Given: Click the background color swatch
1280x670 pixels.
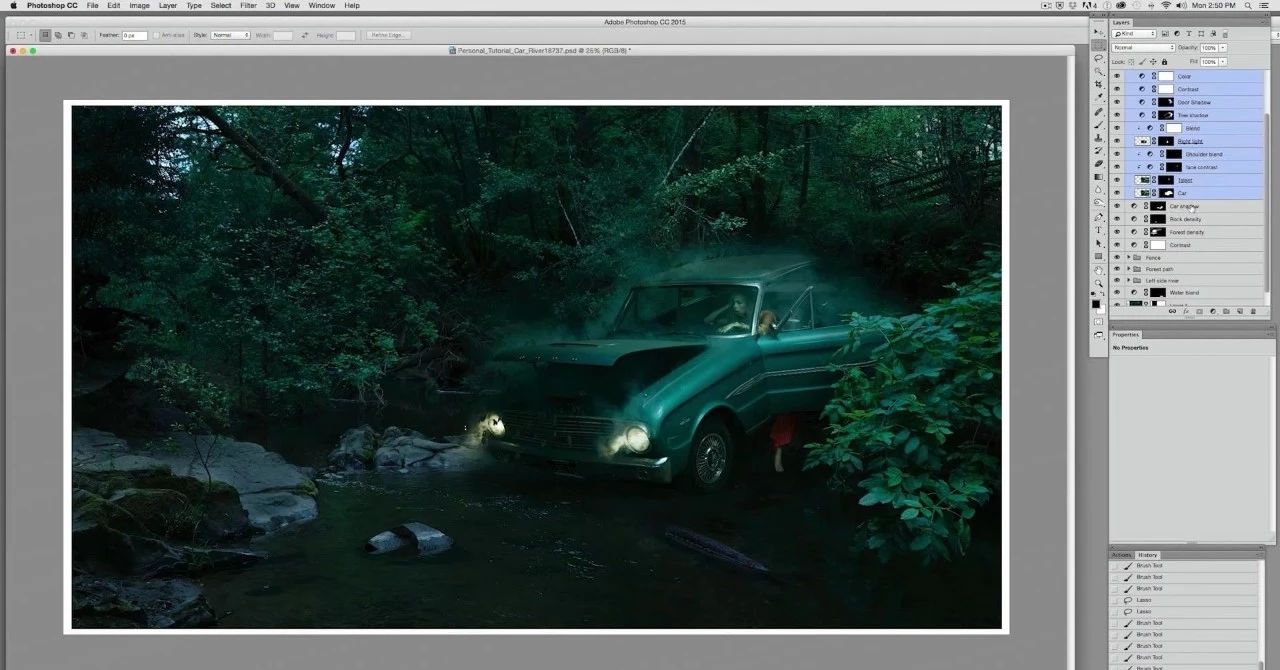Looking at the screenshot, I should coord(1102,307).
